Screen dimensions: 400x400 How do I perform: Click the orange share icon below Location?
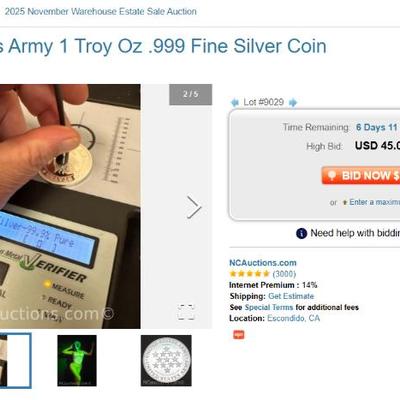(238, 335)
